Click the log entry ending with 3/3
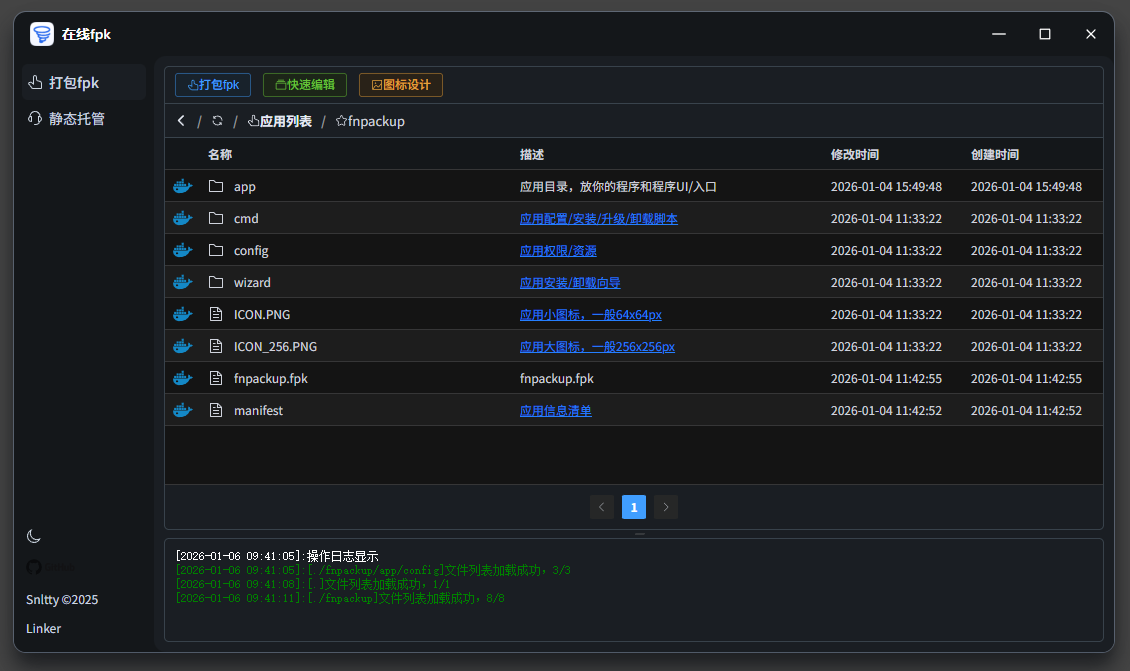The image size is (1130, 671). tap(373, 570)
